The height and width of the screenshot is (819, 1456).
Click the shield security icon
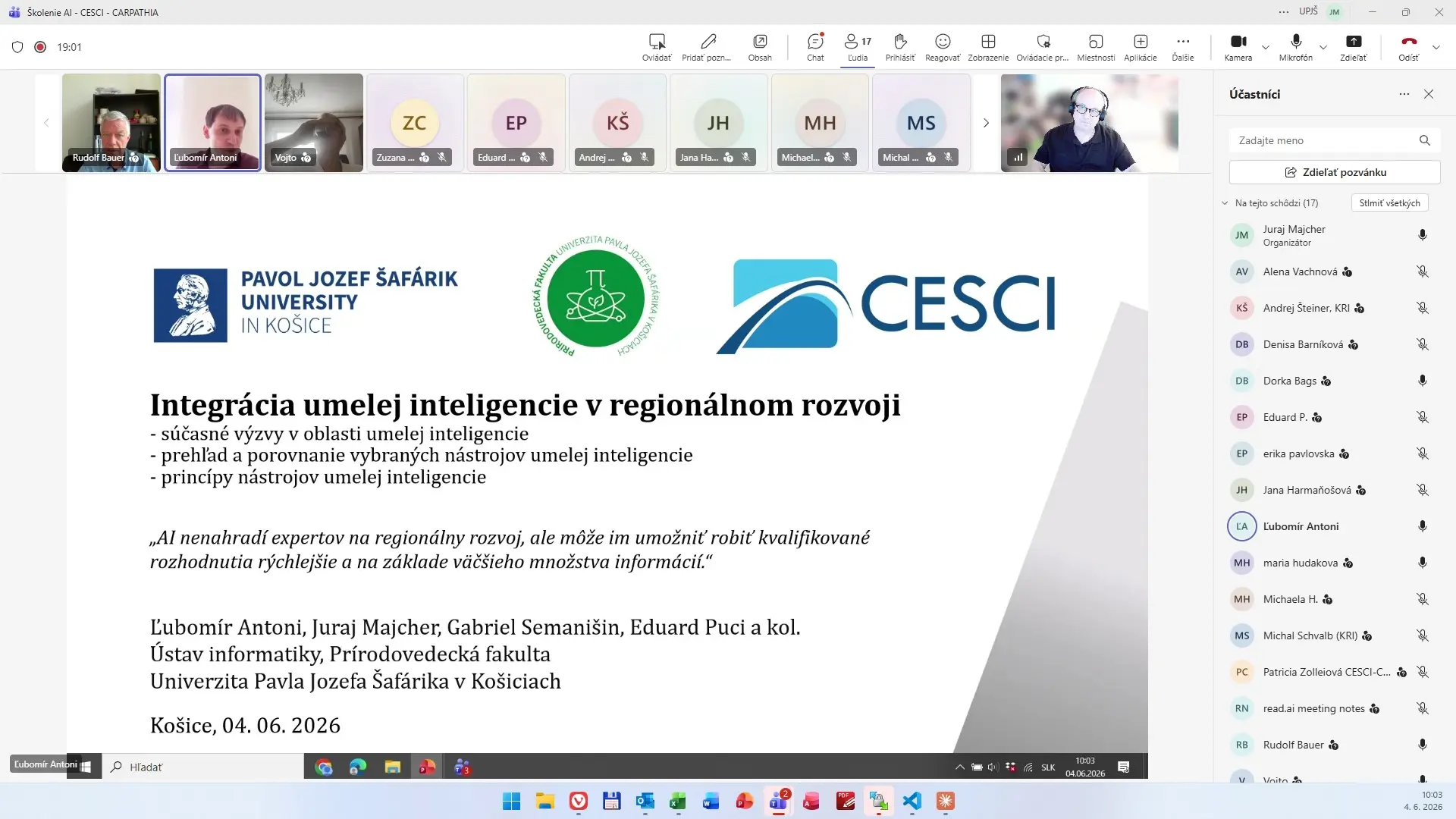coord(17,47)
